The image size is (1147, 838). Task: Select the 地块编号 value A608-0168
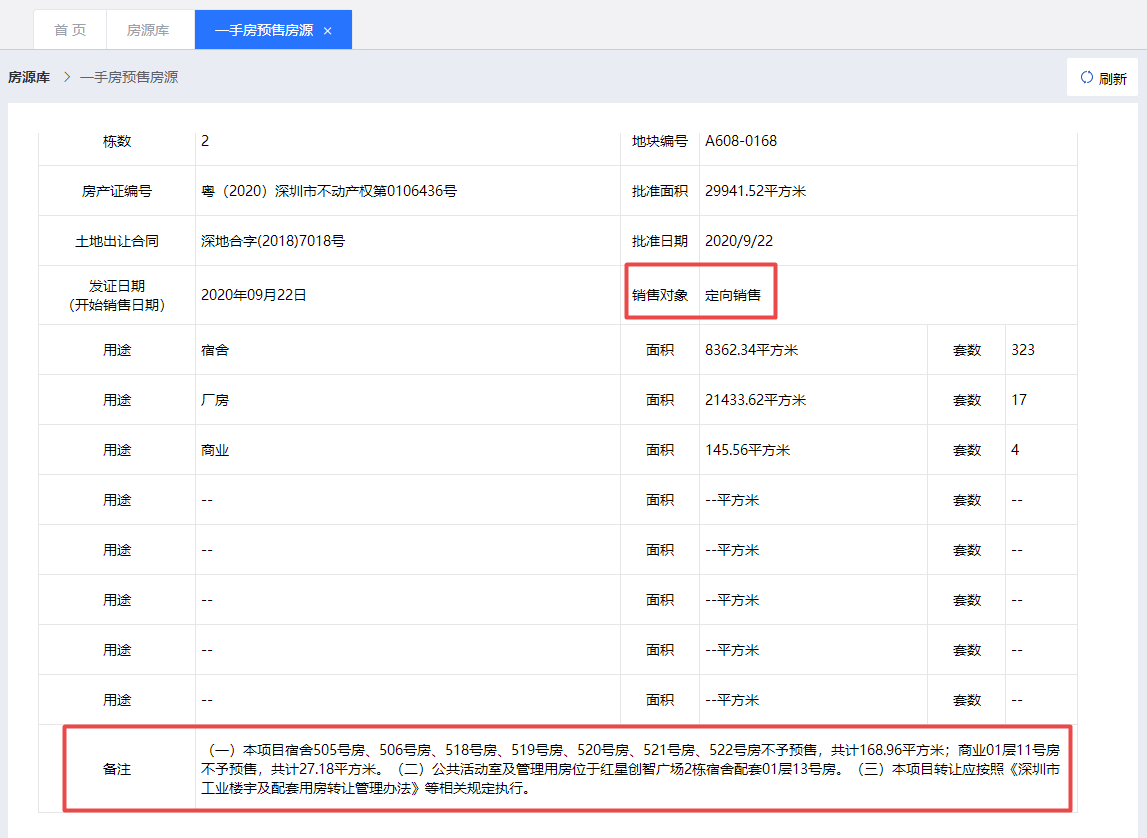coord(741,141)
